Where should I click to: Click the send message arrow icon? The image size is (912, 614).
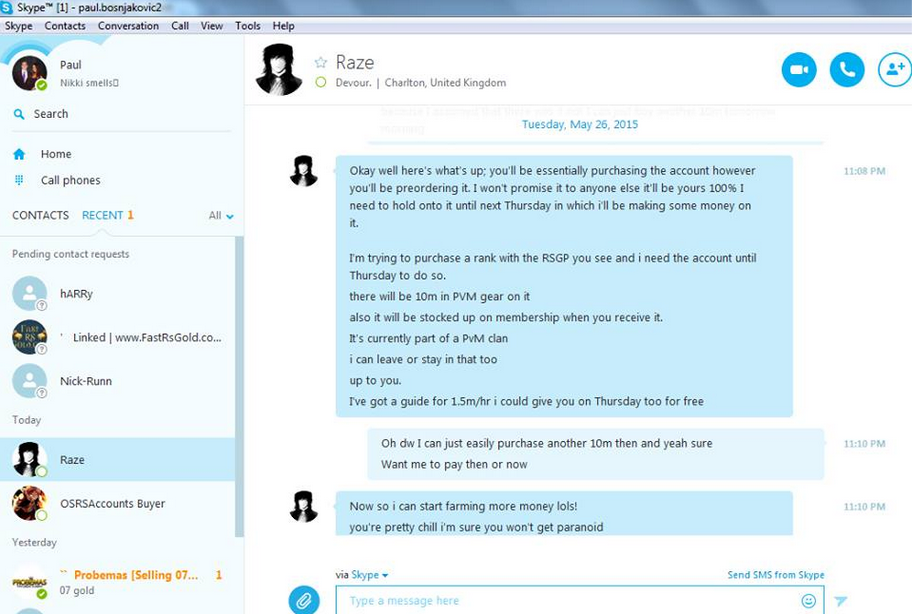(x=840, y=601)
